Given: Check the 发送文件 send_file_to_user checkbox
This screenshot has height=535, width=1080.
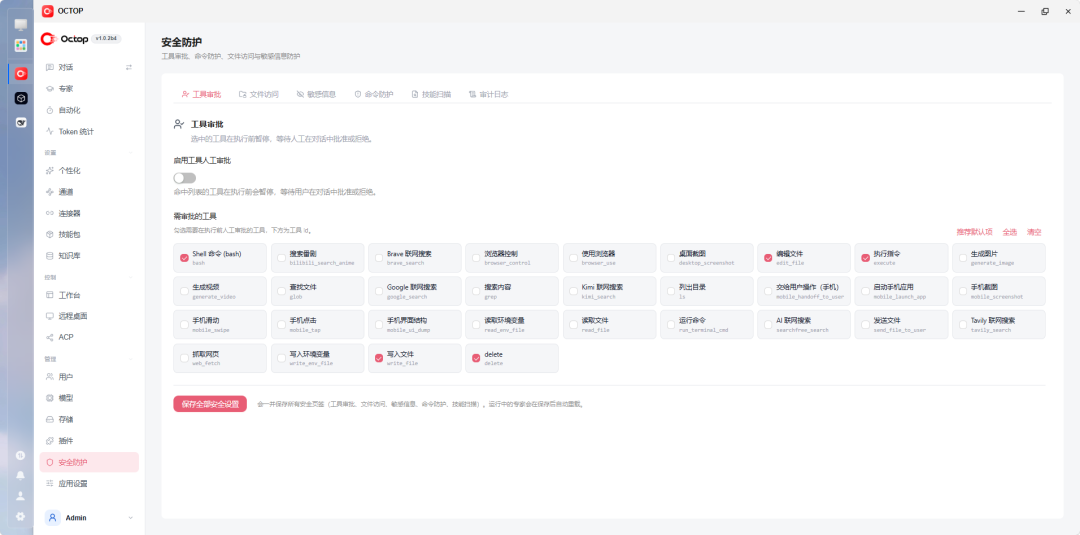Looking at the screenshot, I should pyautogui.click(x=866, y=325).
